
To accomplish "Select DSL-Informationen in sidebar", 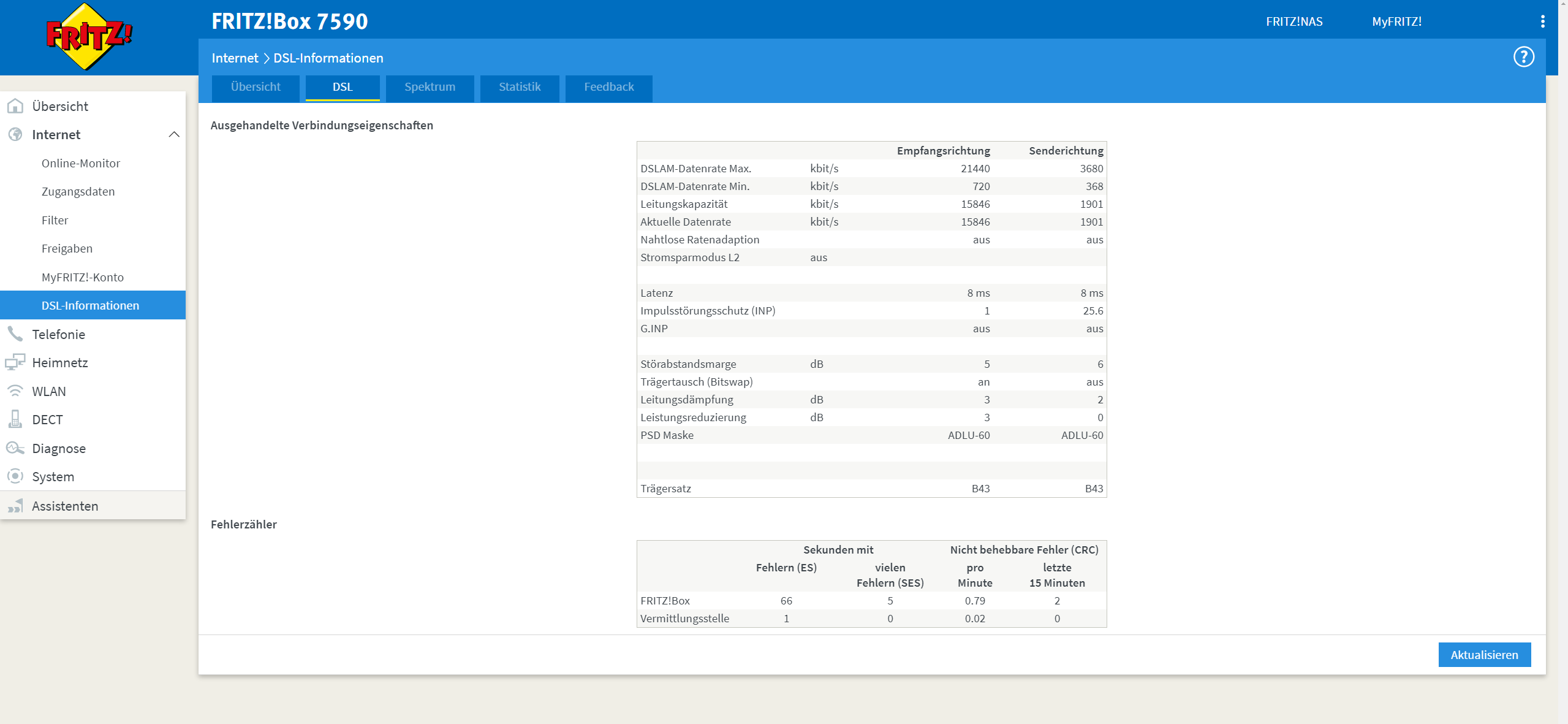I will [x=93, y=305].
